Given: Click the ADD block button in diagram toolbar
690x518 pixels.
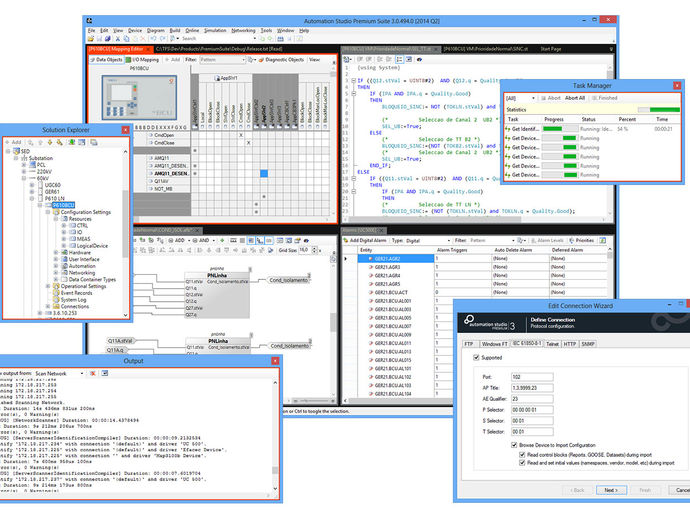Looking at the screenshot, I should pos(176,240).
